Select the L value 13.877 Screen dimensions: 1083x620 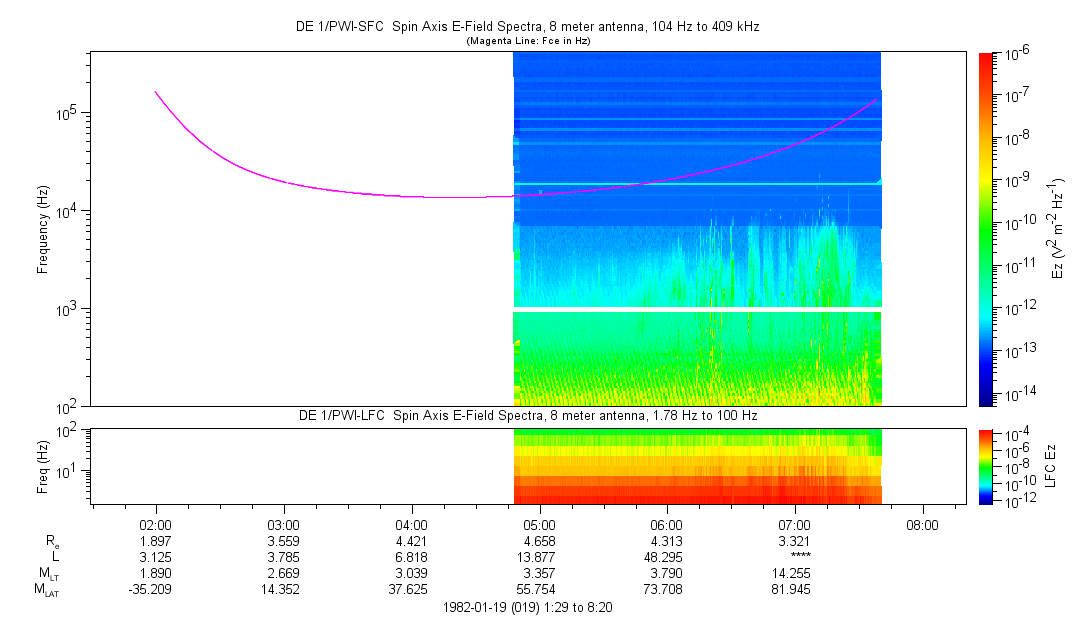pos(539,557)
